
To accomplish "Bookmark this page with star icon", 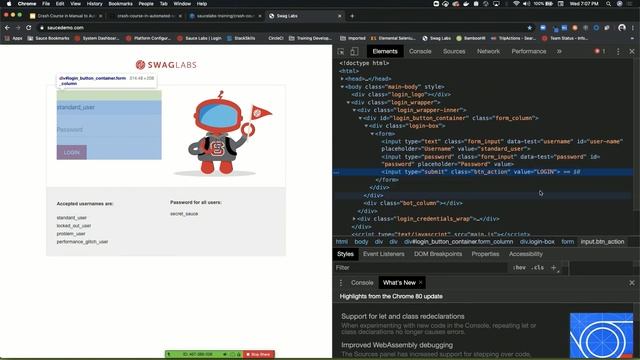I will 529,28.
